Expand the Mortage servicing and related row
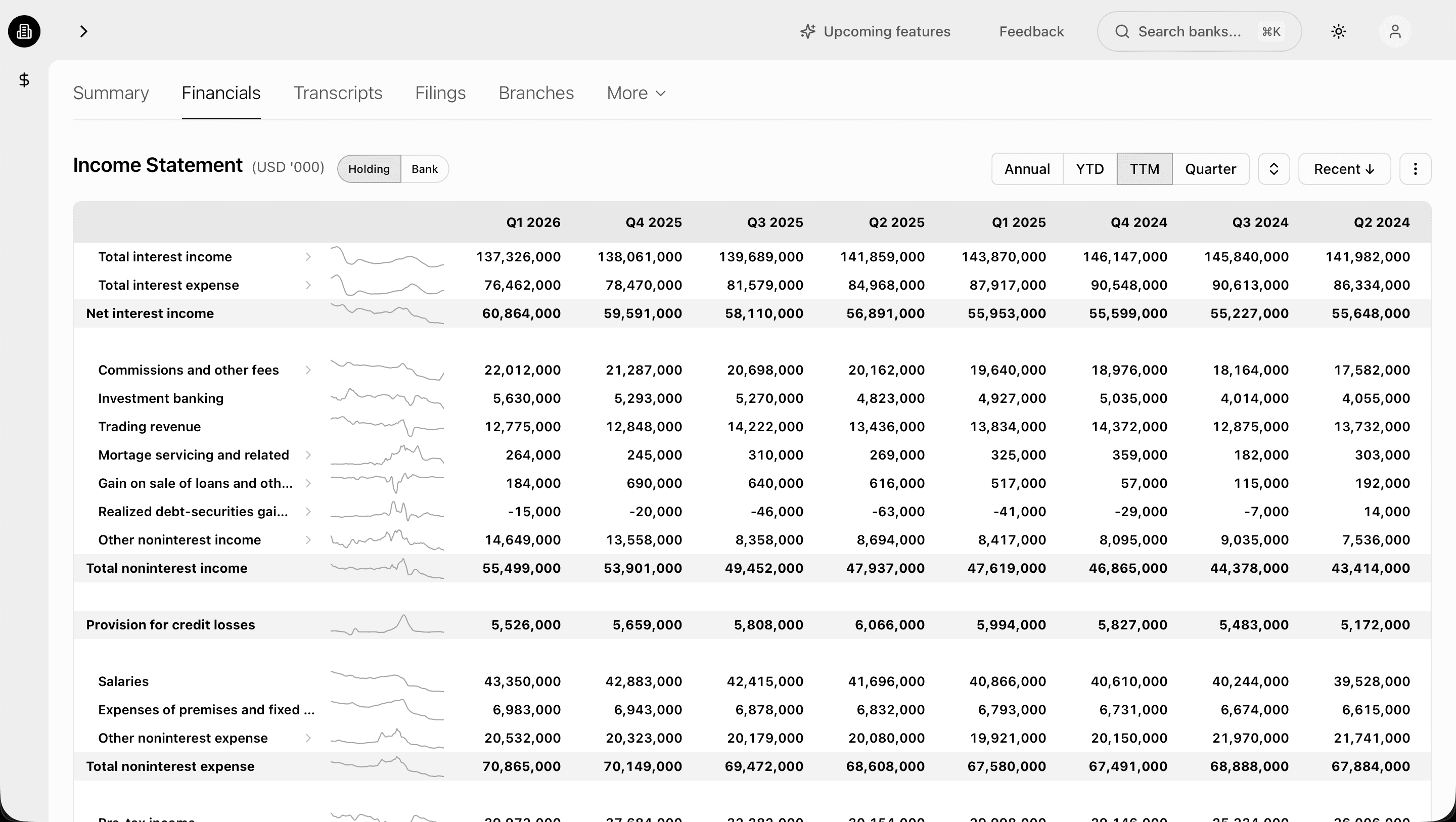Viewport: 1456px width, 822px height. [x=308, y=455]
